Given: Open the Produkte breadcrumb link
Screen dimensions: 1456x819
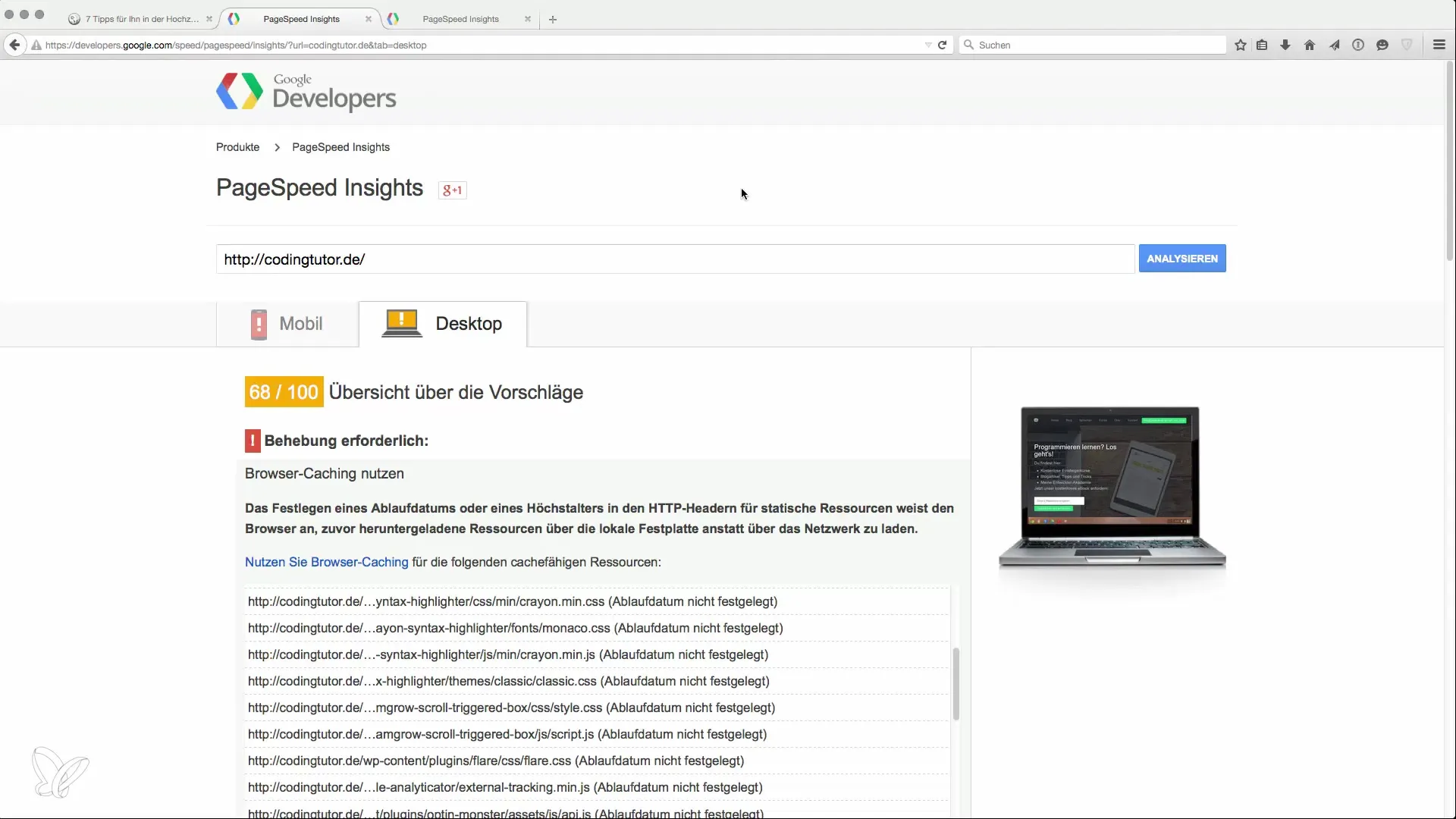Looking at the screenshot, I should coord(237,147).
